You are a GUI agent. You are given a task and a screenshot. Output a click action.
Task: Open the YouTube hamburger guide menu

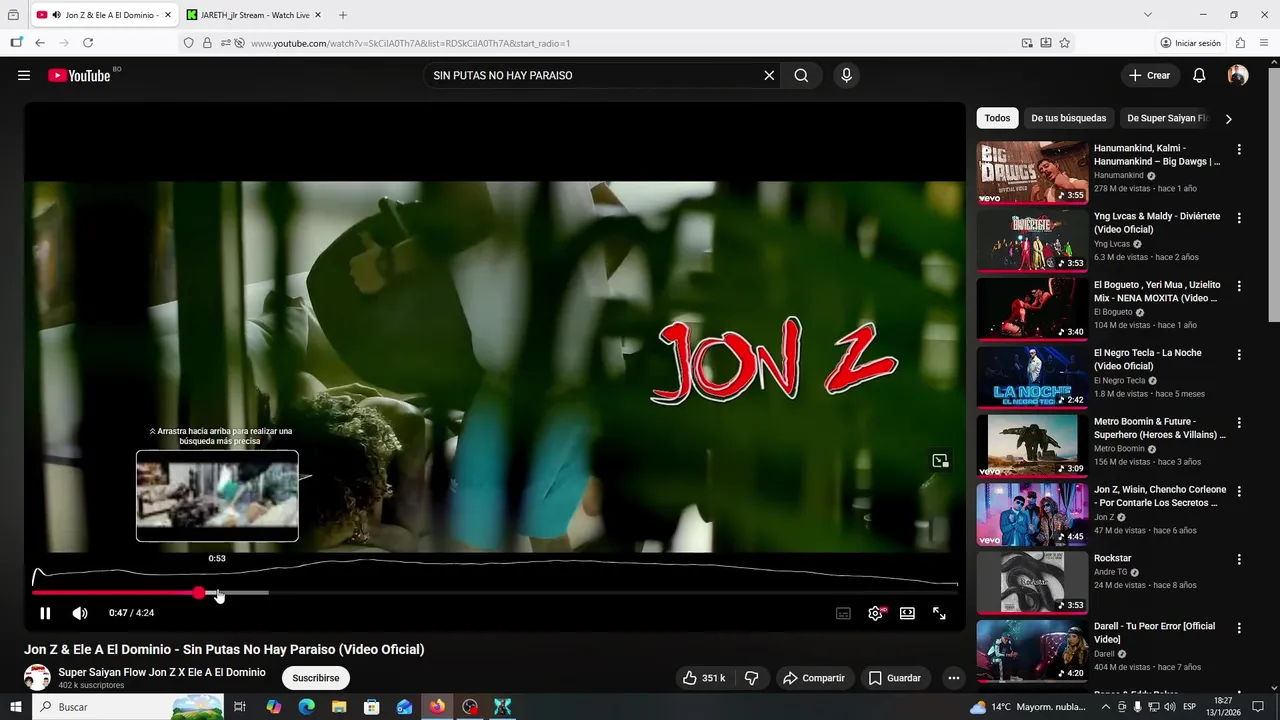tap(24, 75)
